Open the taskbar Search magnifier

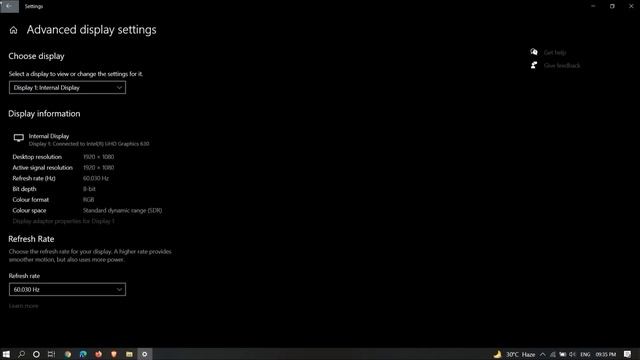pyautogui.click(x=21, y=354)
